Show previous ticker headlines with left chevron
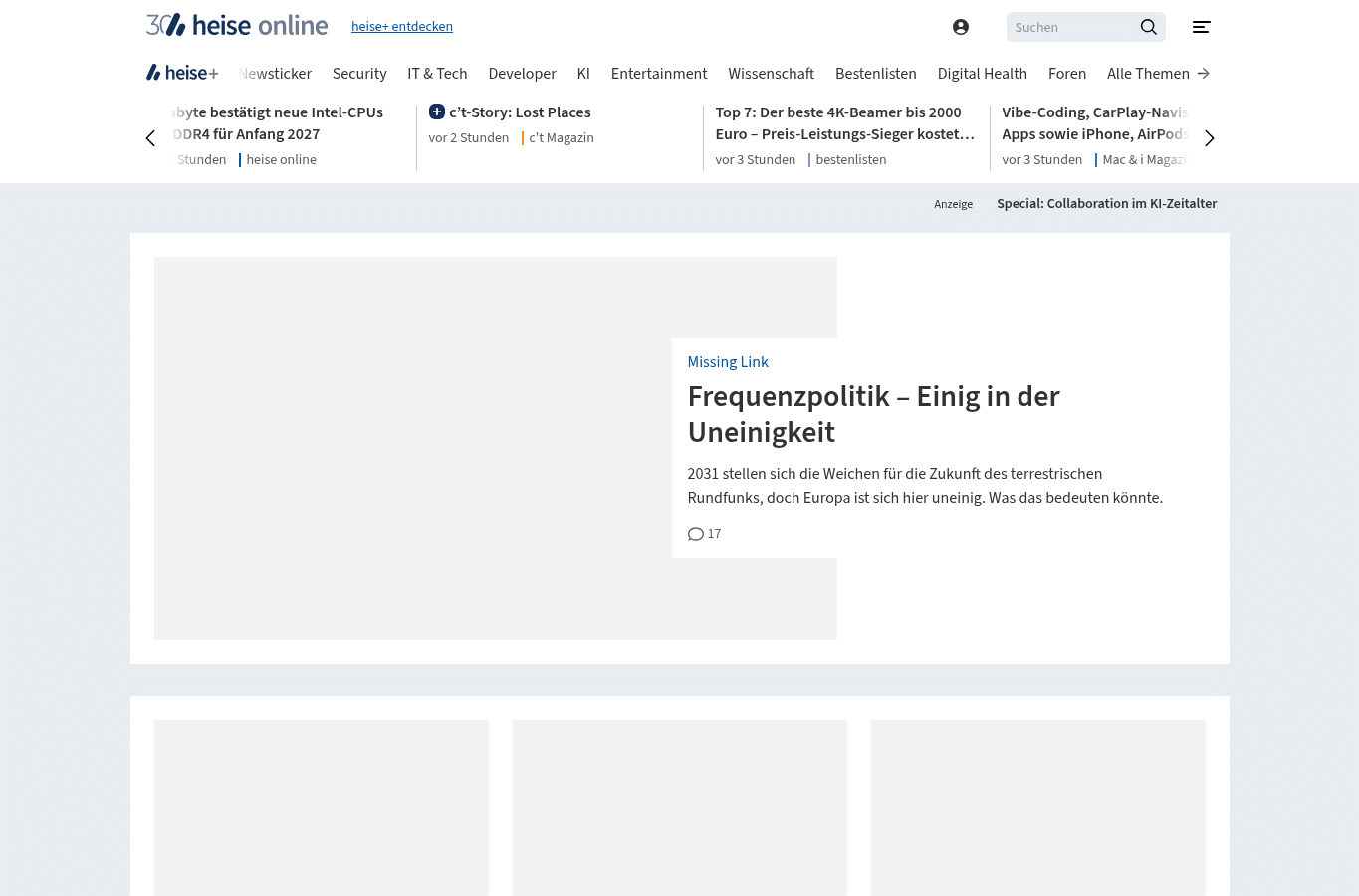This screenshot has width=1359, height=896. (151, 138)
